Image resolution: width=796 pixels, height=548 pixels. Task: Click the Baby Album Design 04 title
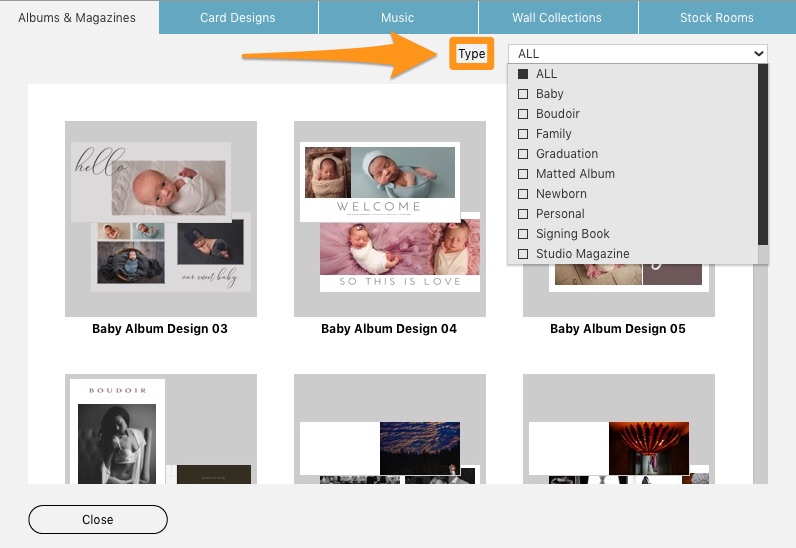pyautogui.click(x=389, y=329)
